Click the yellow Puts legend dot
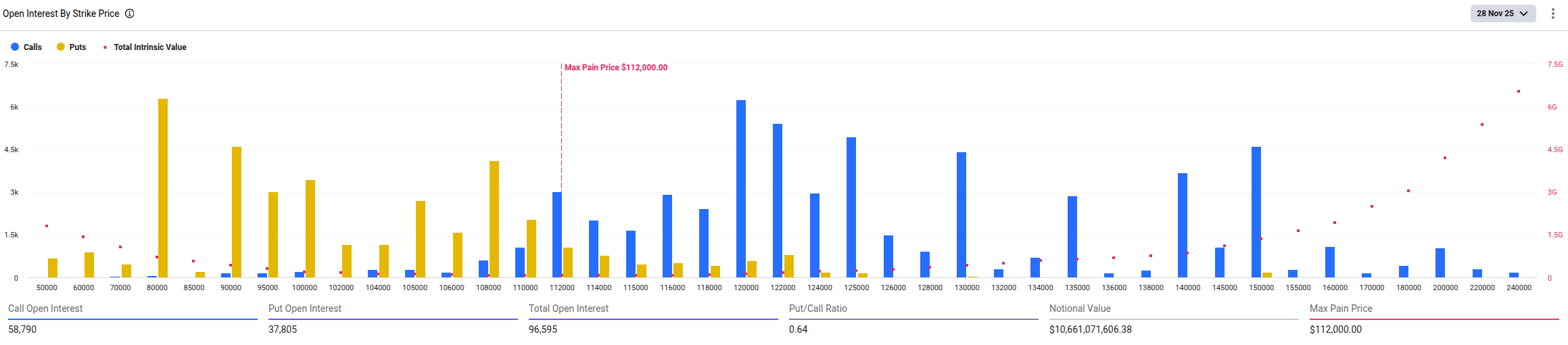The height and width of the screenshot is (345, 1568). tap(61, 47)
